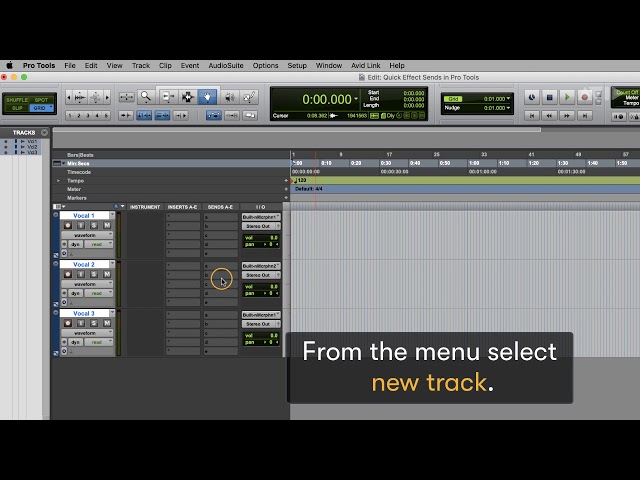This screenshot has height=480, width=640.
Task: Return to zero transport button
Action: click(531, 116)
